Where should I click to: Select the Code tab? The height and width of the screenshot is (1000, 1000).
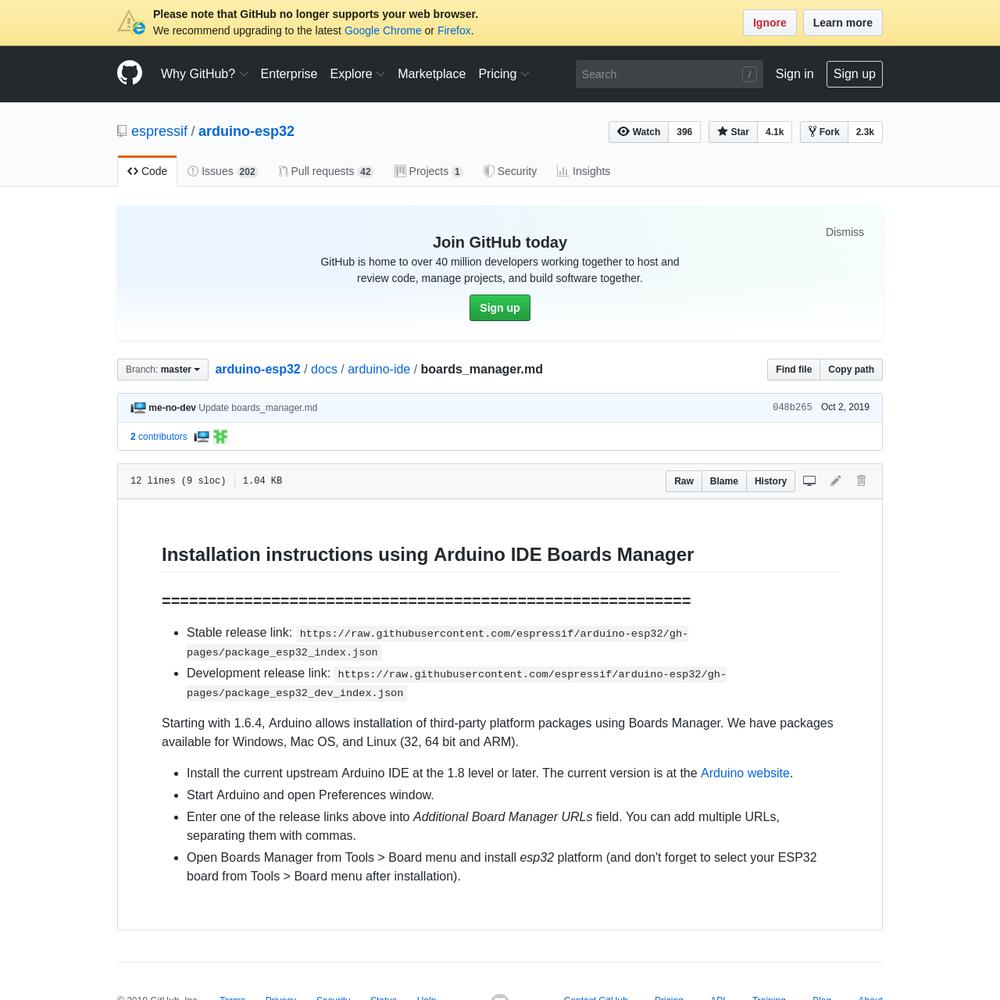[147, 172]
